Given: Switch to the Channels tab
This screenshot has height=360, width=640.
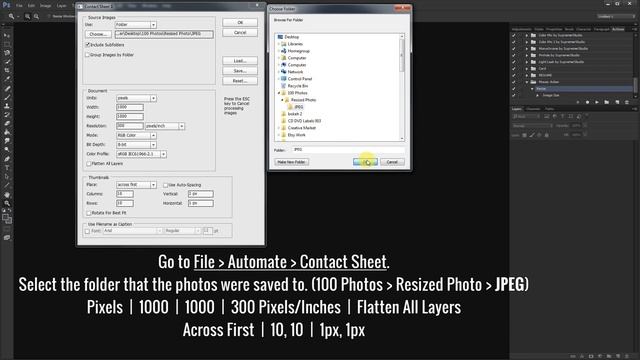Looking at the screenshot, I should pos(533,109).
